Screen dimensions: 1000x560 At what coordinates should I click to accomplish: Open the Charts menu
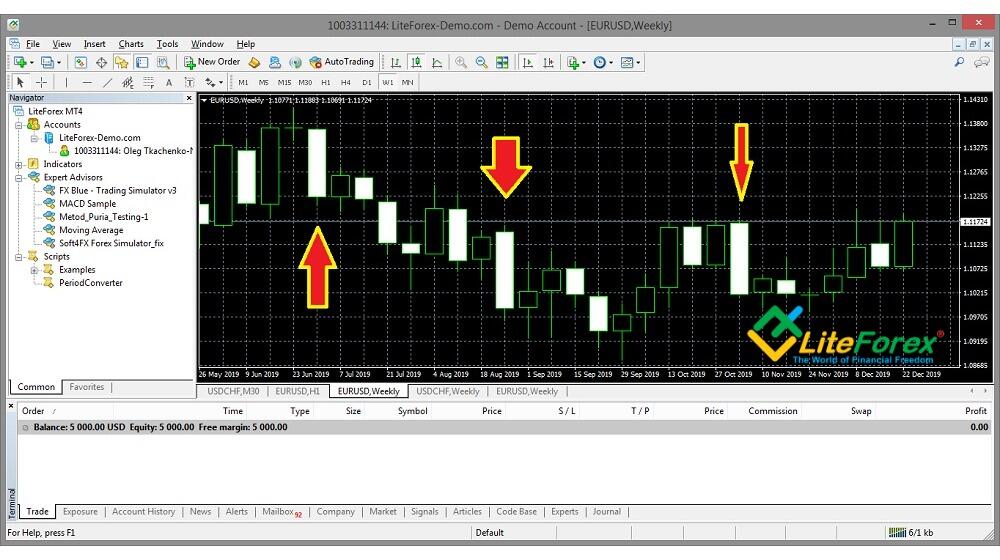131,44
